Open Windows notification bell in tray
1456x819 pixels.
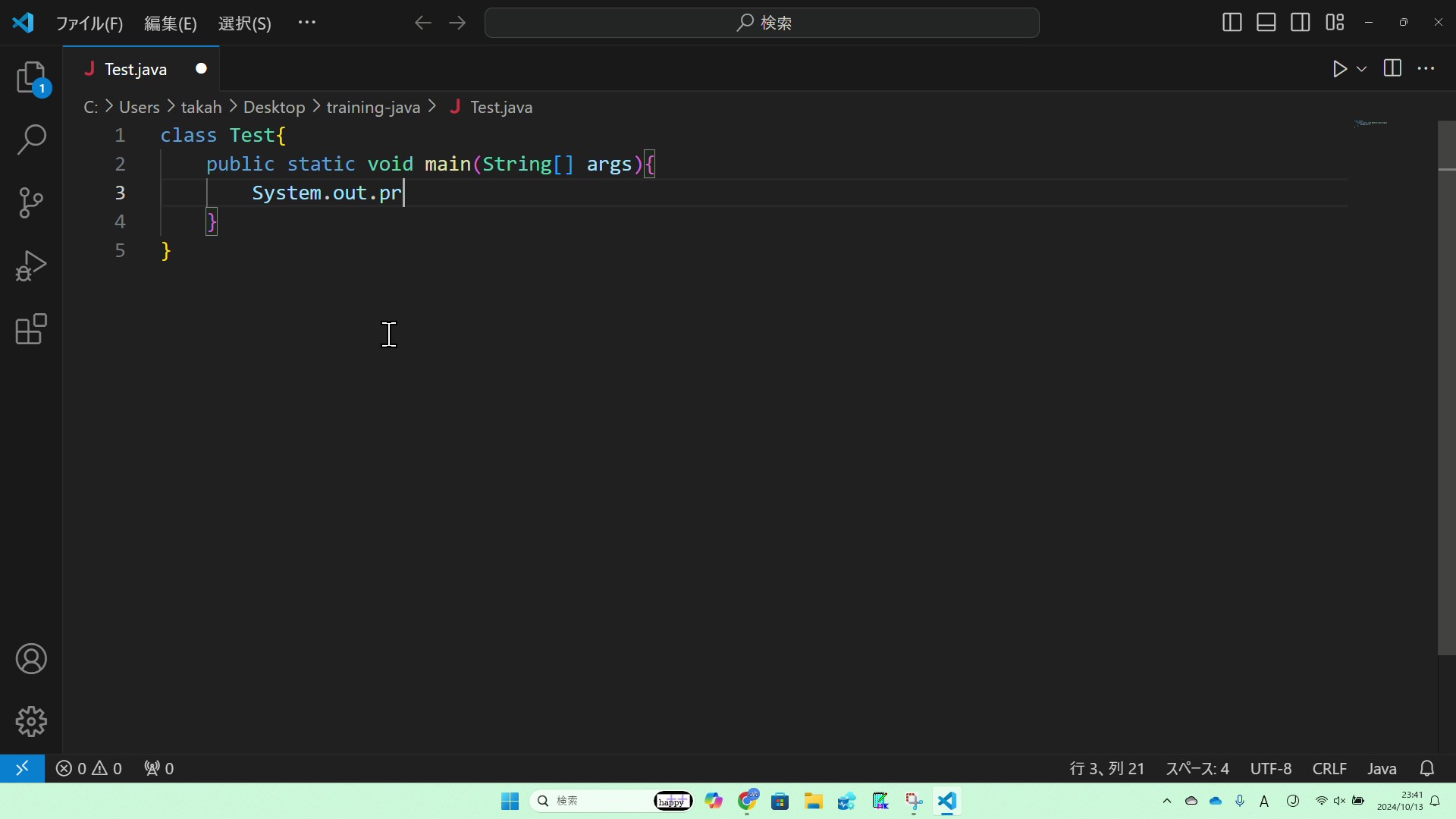[1435, 801]
